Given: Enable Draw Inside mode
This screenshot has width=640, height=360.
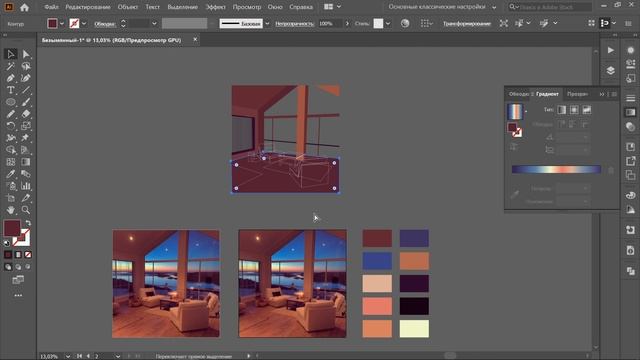Looking at the screenshot, I should coord(28,267).
